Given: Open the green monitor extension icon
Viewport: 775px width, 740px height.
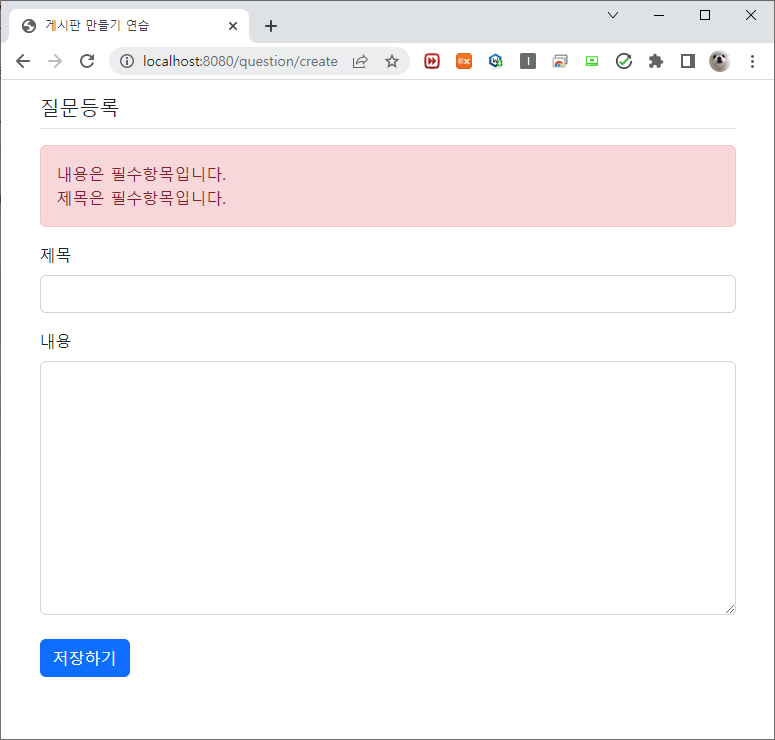Looking at the screenshot, I should 592,61.
